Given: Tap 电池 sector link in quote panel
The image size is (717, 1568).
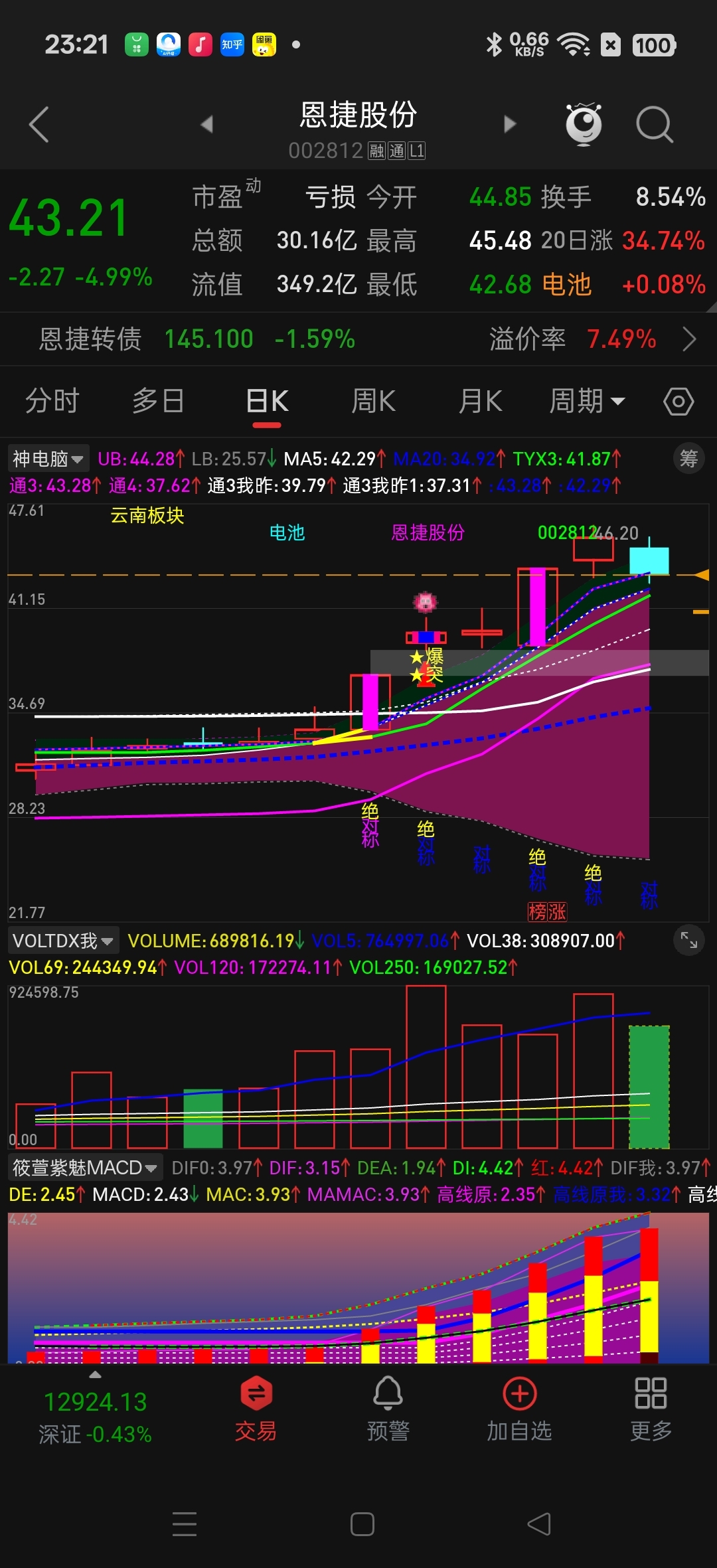Looking at the screenshot, I should click(566, 285).
